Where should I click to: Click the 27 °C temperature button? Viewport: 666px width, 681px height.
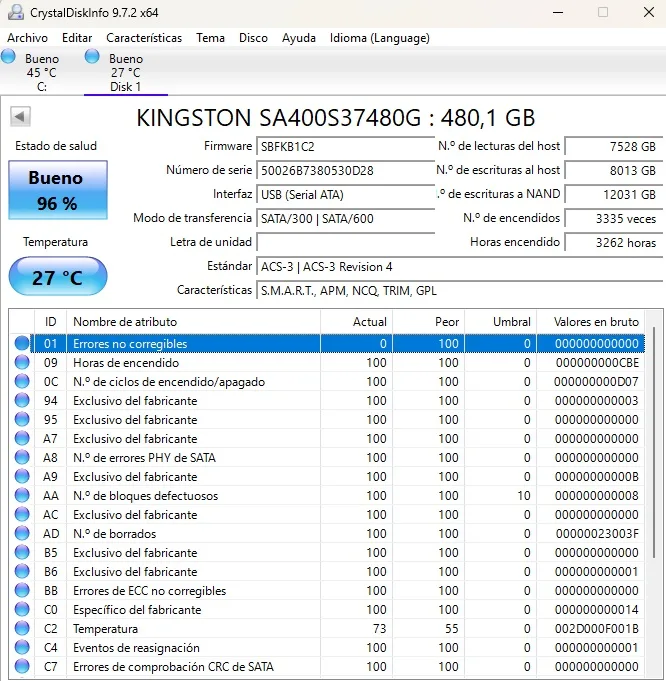pyautogui.click(x=58, y=277)
